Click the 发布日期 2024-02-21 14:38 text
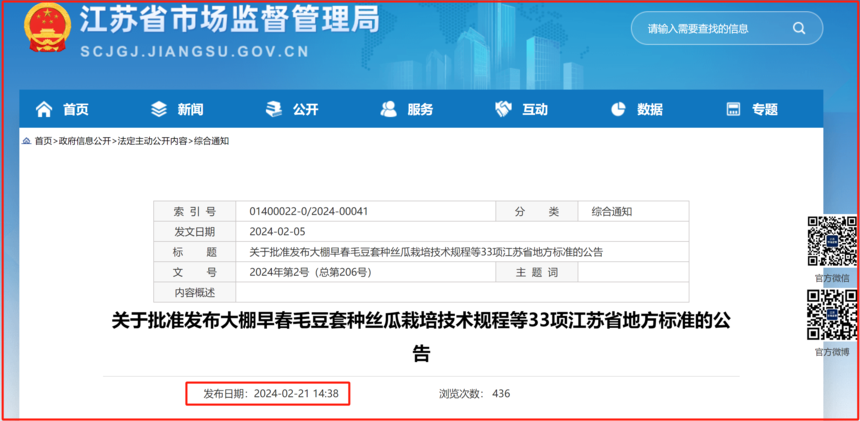This screenshot has height=421, width=860. coord(271,393)
